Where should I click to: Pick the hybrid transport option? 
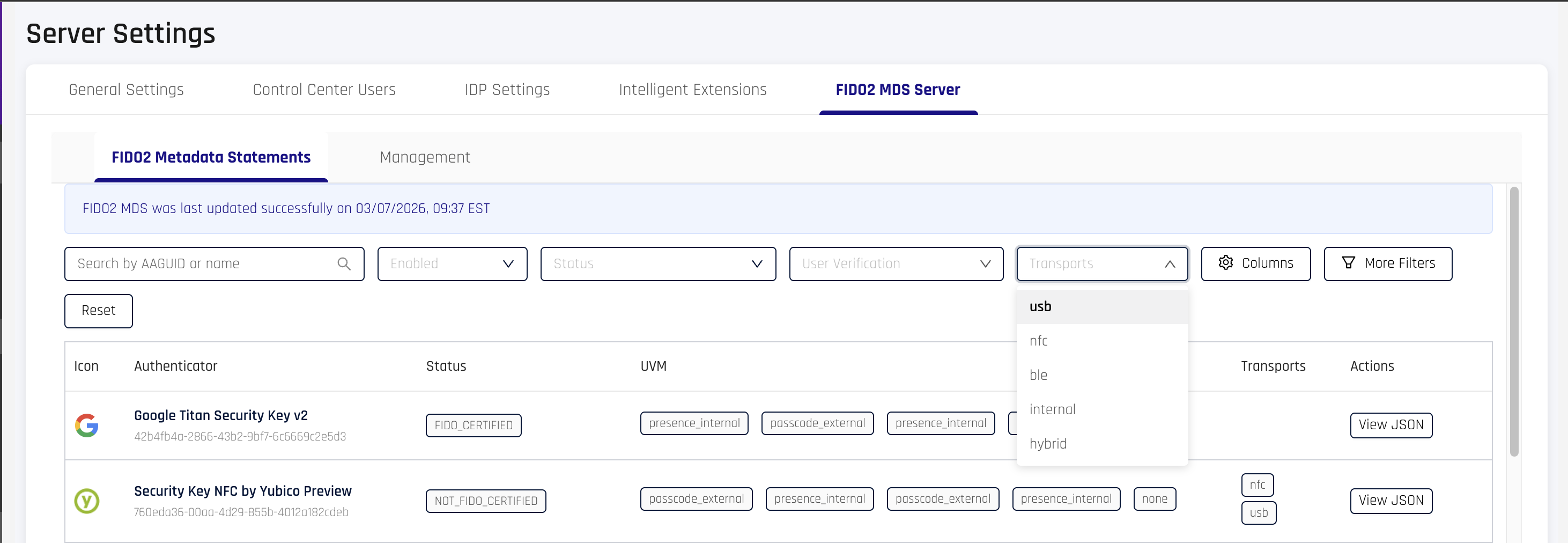[x=1047, y=444]
